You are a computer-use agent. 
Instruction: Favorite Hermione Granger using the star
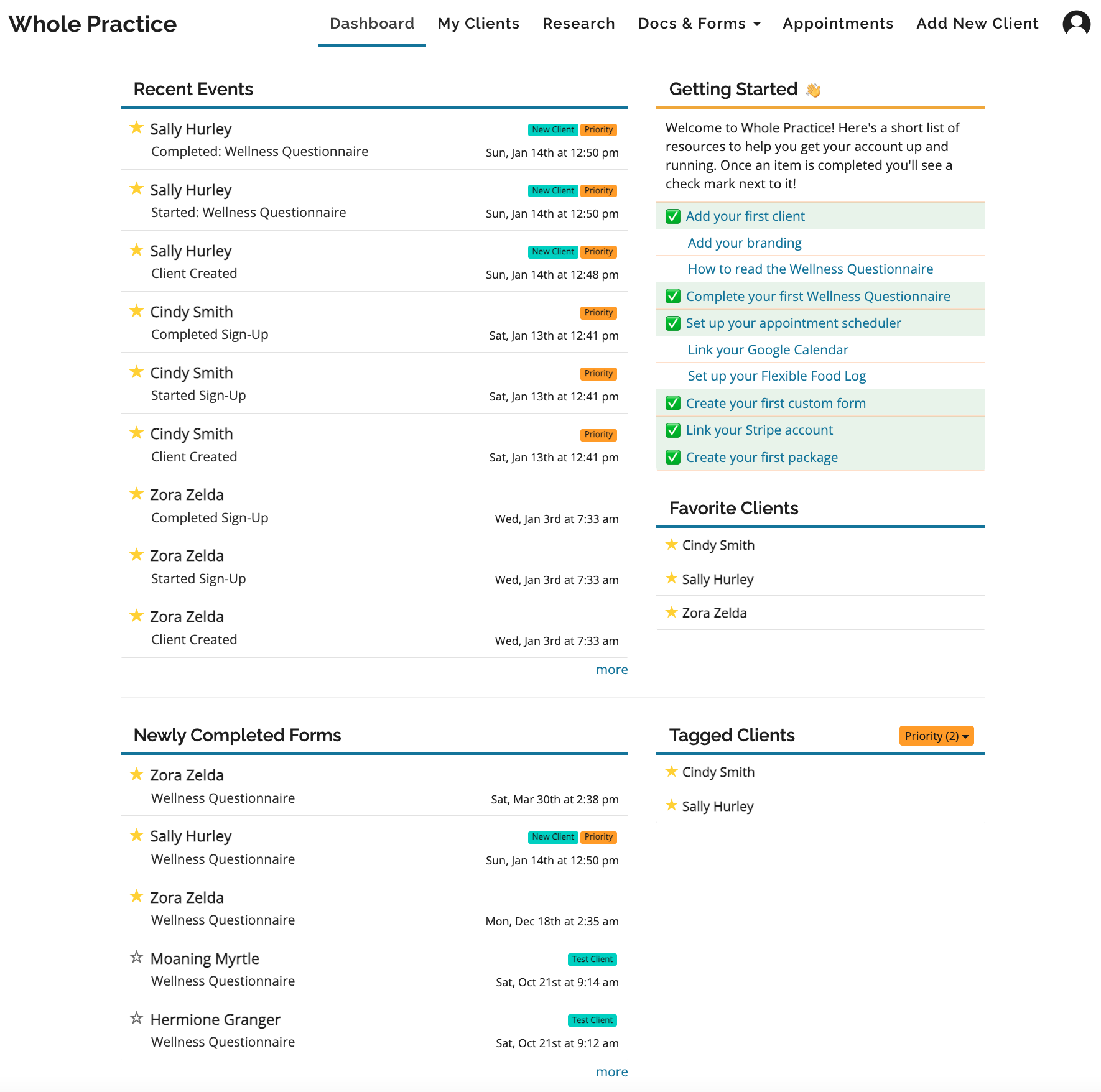point(136,1018)
